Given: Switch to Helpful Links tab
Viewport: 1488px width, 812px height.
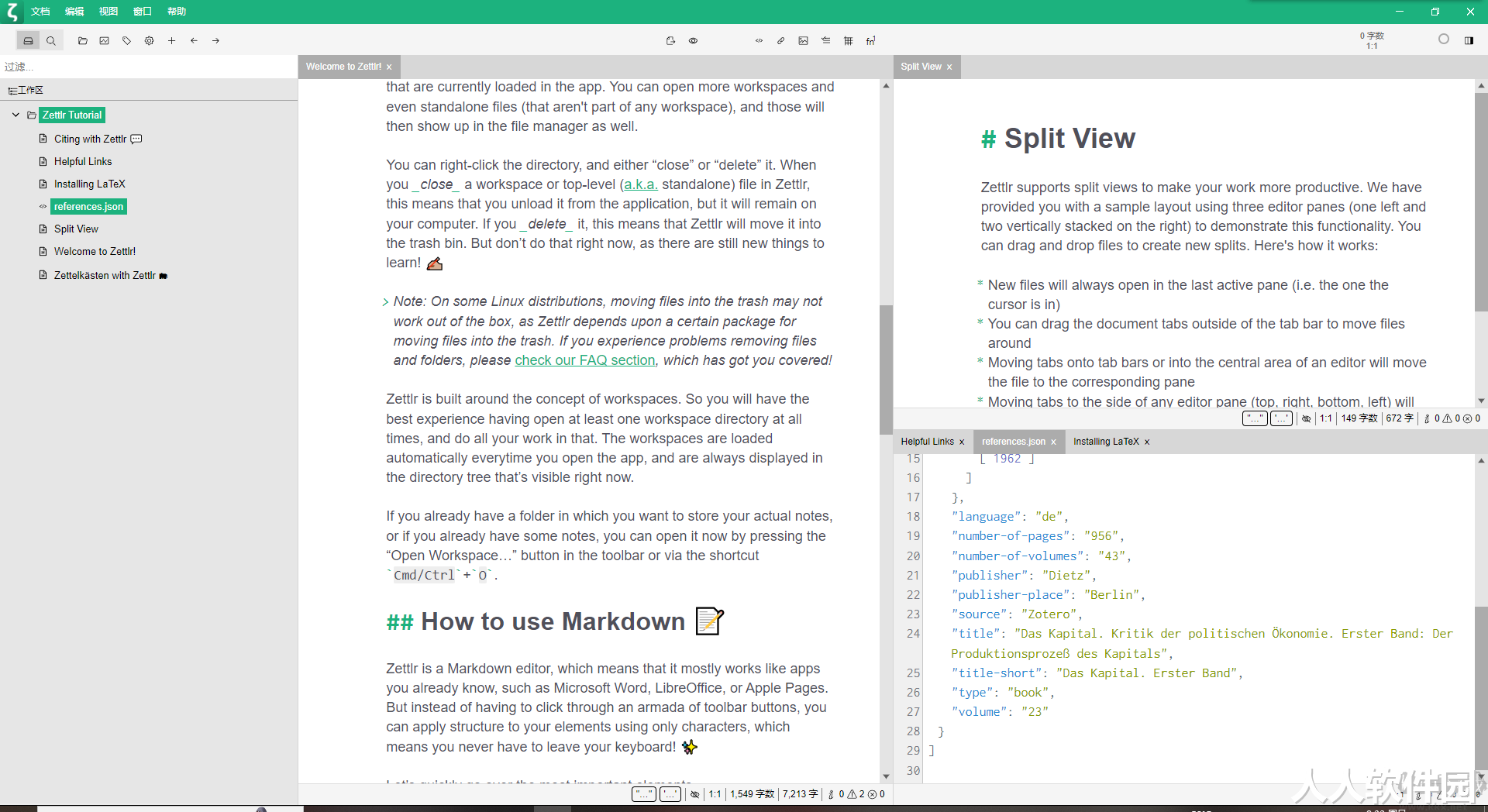Looking at the screenshot, I should point(927,442).
